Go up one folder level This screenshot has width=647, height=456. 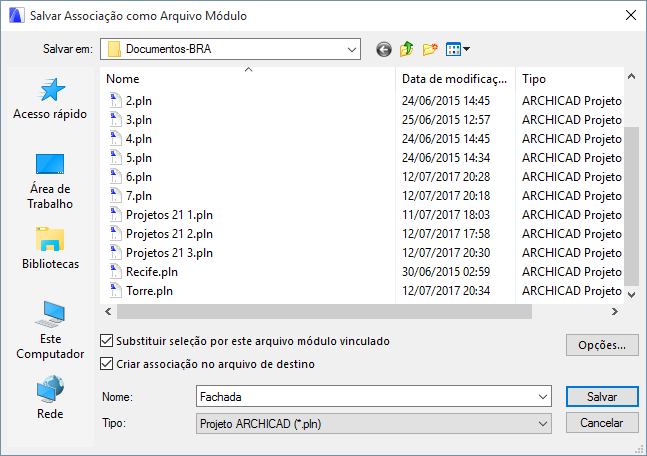pos(406,49)
